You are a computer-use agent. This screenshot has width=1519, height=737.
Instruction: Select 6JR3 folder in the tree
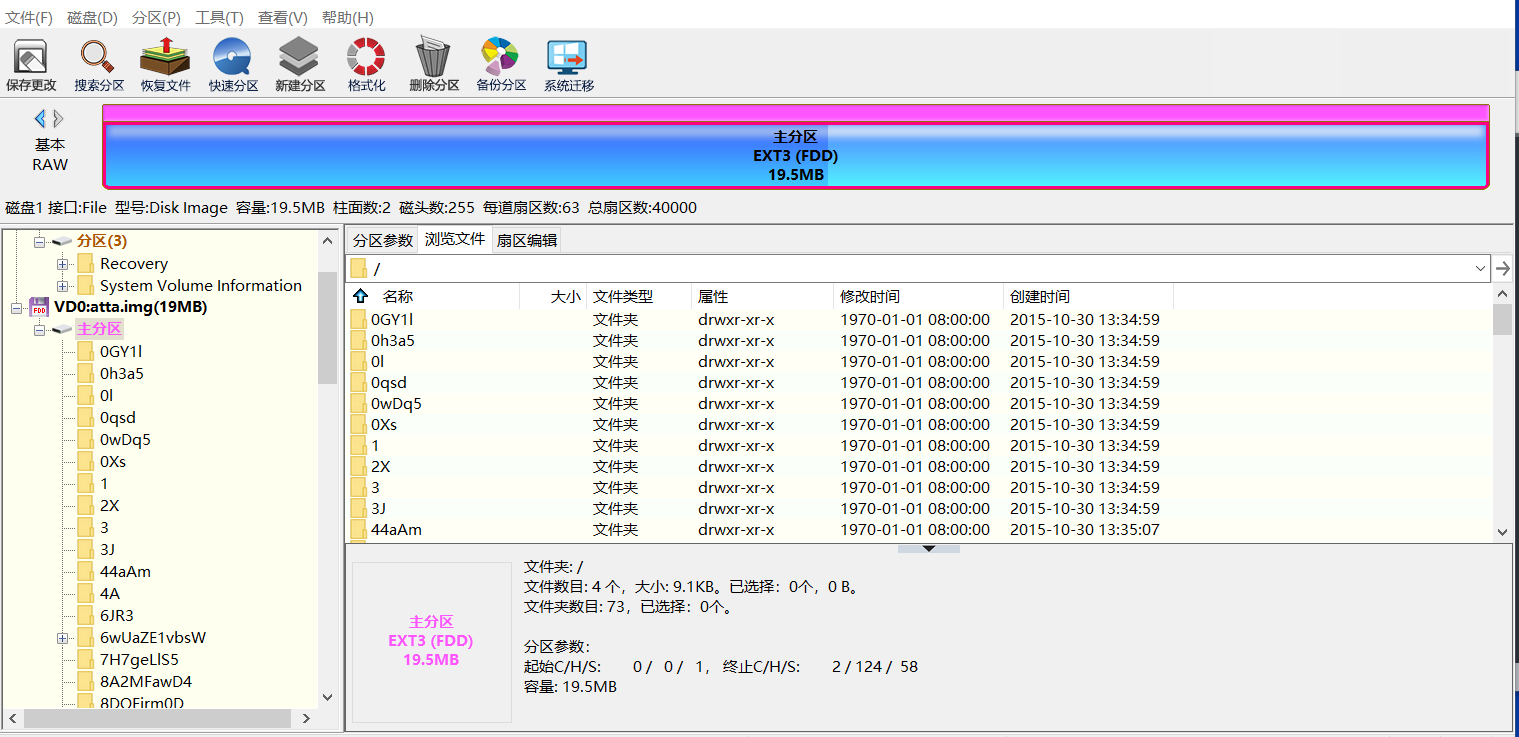tap(116, 616)
